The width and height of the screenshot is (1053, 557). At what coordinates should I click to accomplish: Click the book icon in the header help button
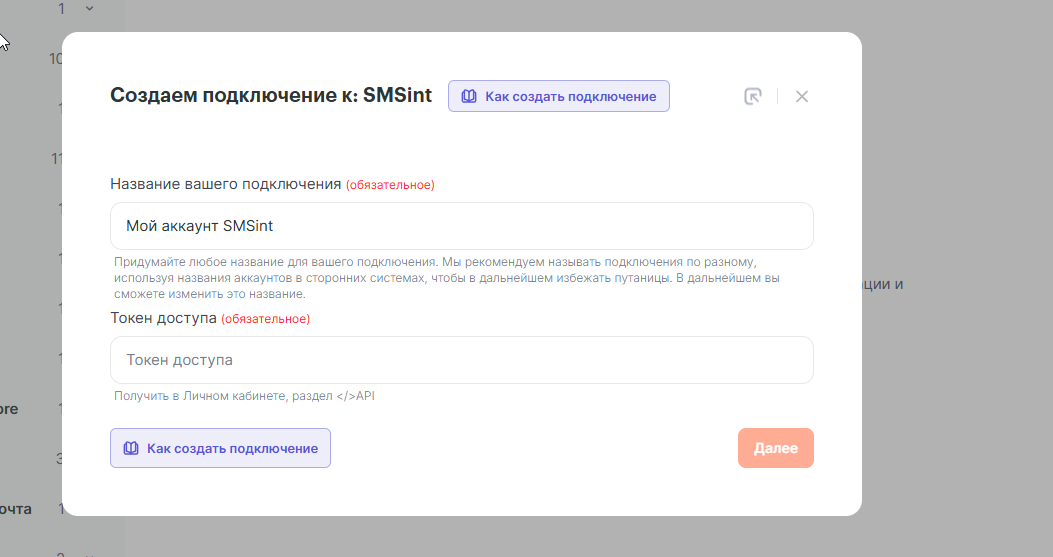[x=468, y=96]
